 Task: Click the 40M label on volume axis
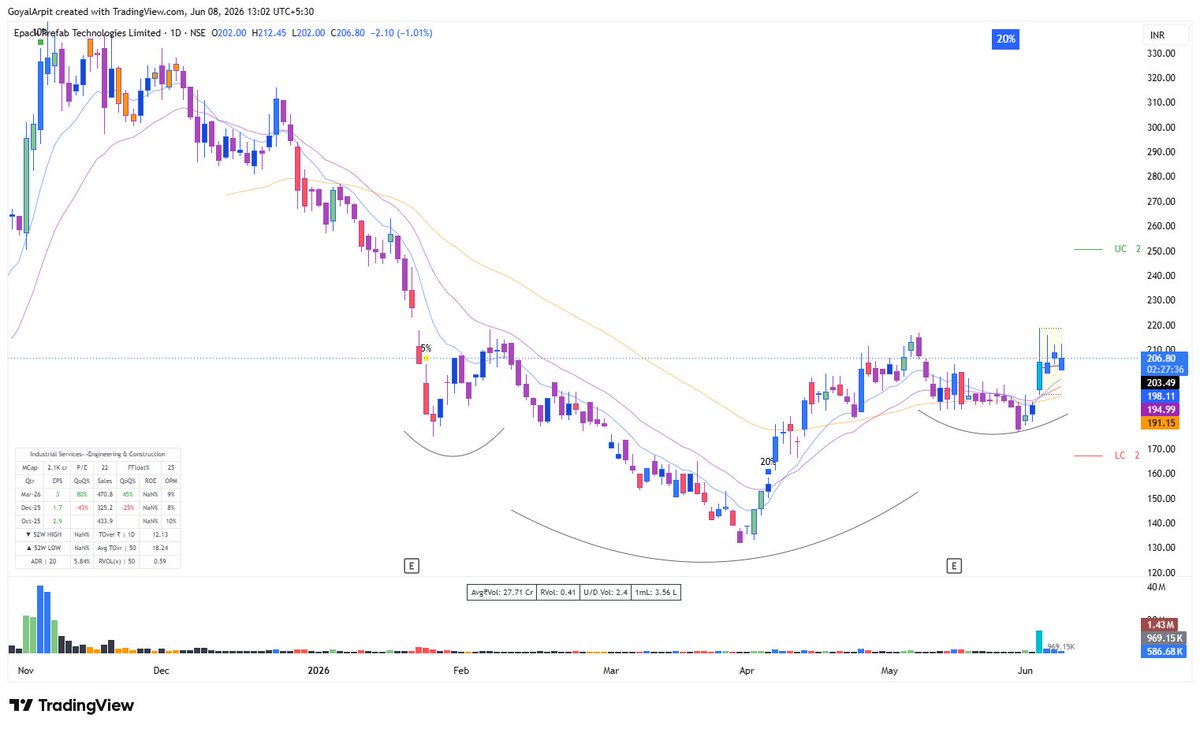(x=1155, y=586)
